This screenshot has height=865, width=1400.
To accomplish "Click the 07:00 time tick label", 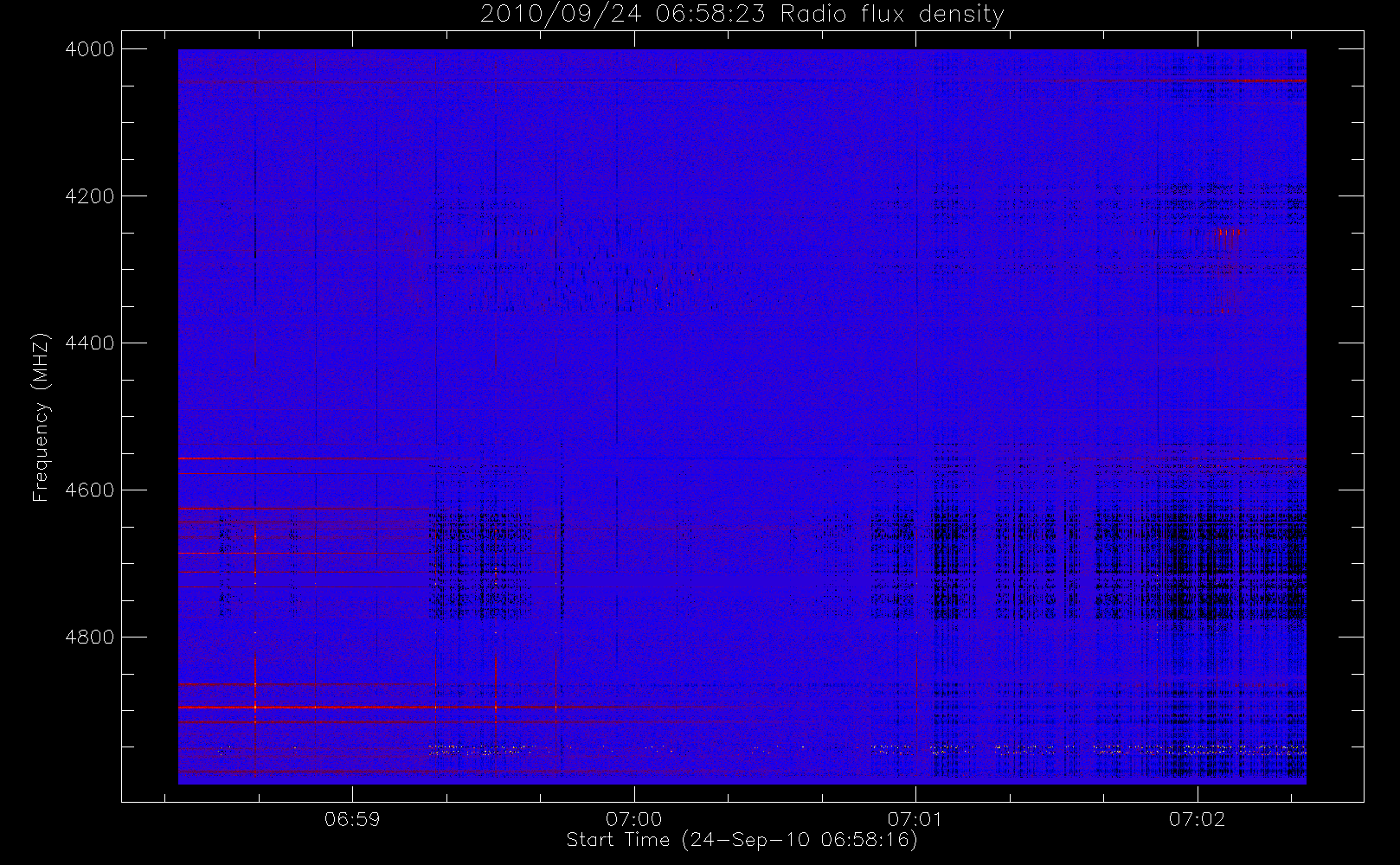I will (634, 819).
